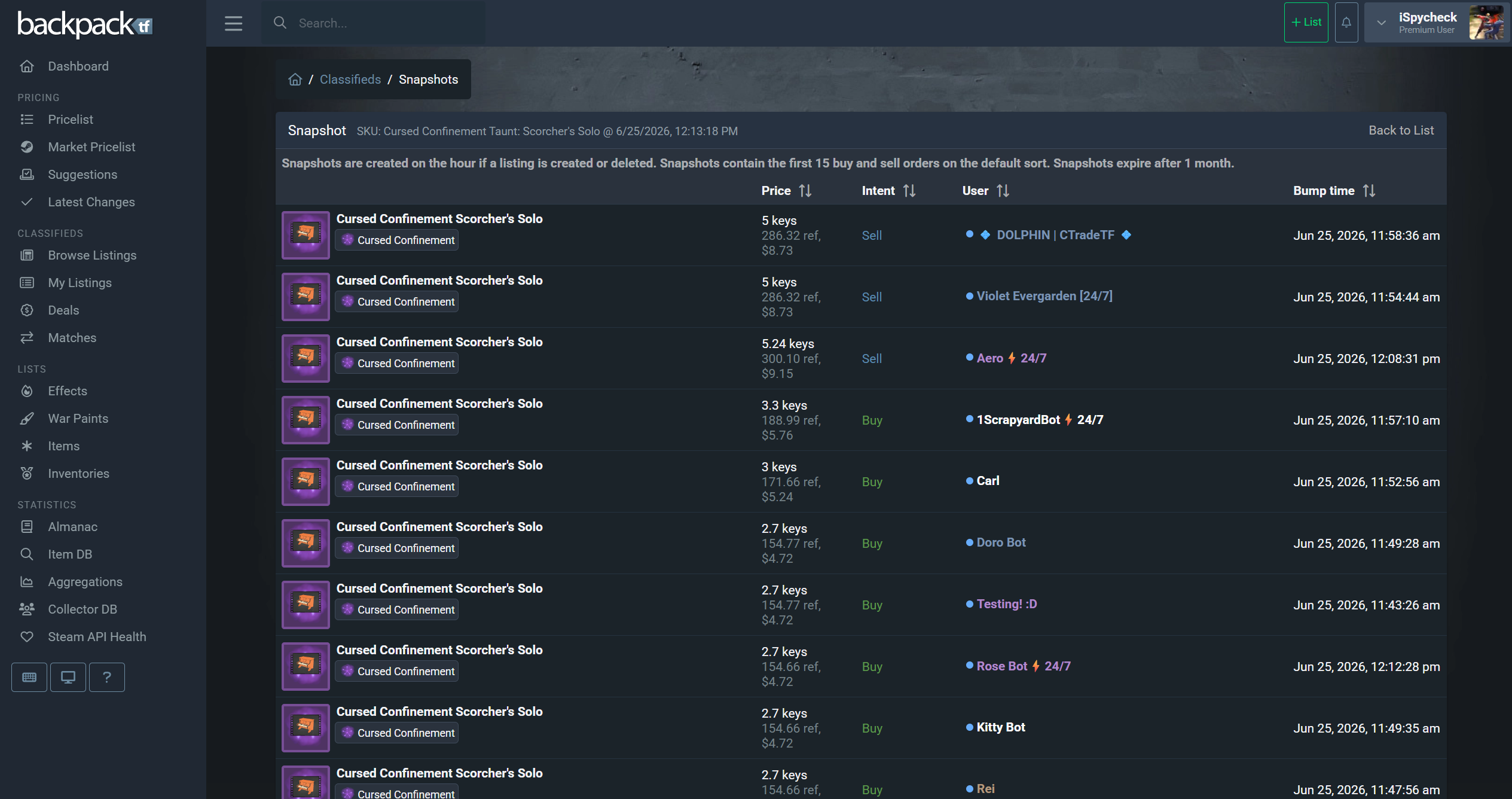1512x799 pixels.
Task: Open the Almanac statistics page
Action: [72, 527]
